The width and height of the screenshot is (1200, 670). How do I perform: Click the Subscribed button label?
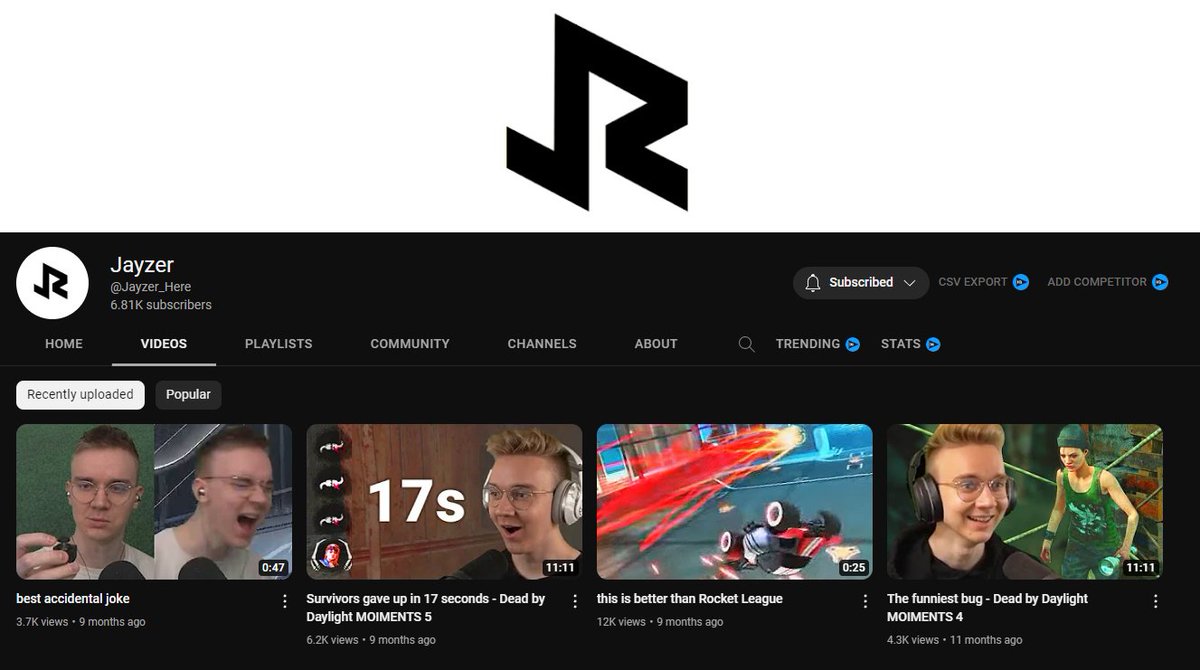click(x=861, y=283)
